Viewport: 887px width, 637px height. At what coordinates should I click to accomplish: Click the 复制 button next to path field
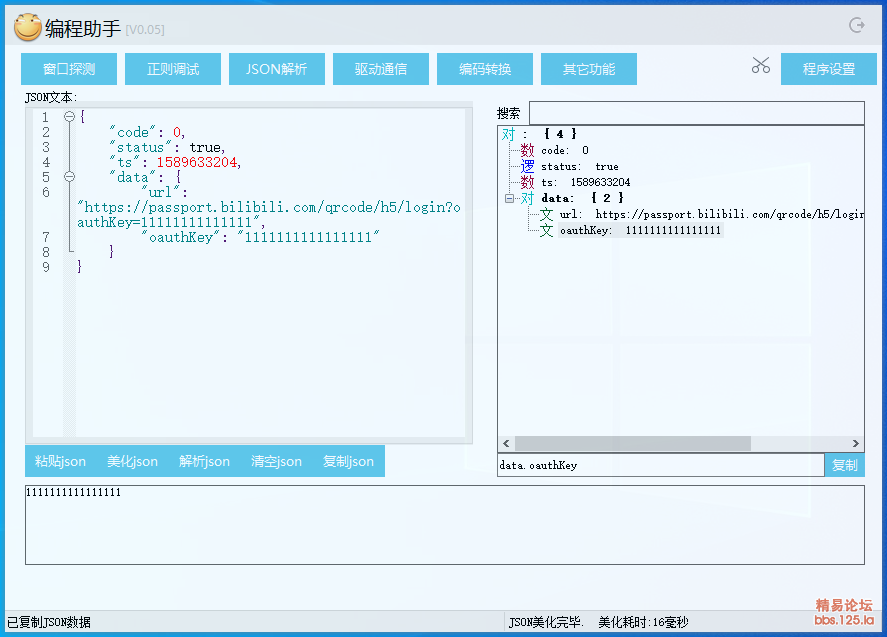pos(844,465)
